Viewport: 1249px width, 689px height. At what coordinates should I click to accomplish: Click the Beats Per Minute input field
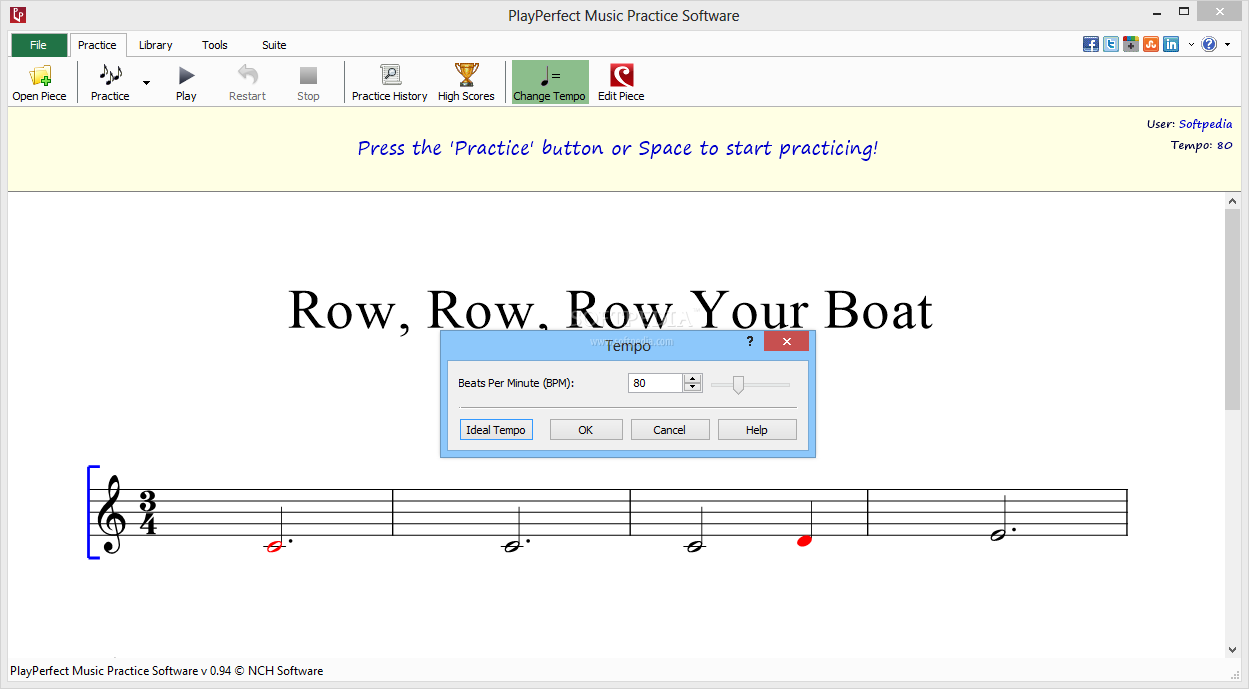click(656, 383)
